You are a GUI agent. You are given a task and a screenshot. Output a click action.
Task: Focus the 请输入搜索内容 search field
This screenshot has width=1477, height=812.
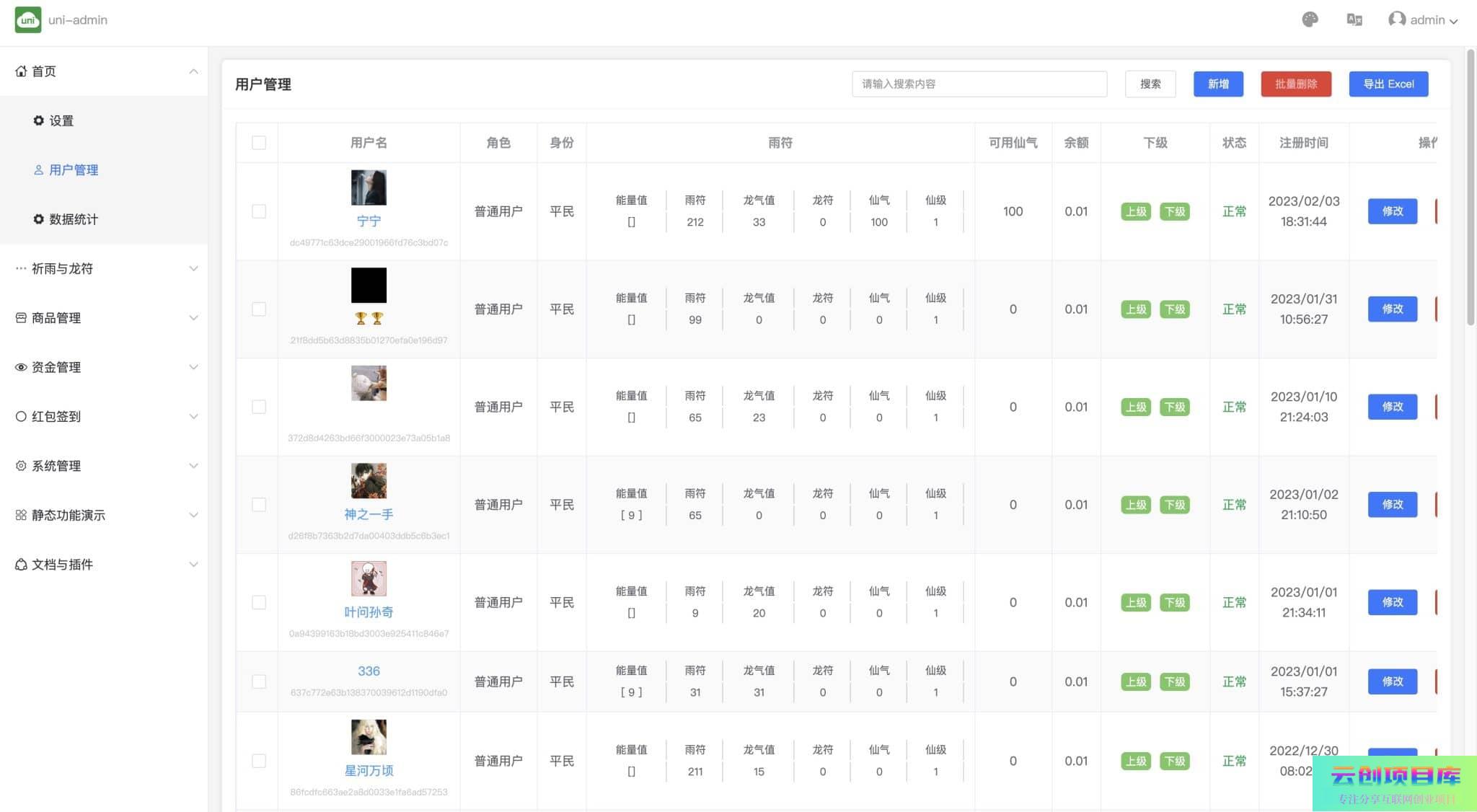979,84
